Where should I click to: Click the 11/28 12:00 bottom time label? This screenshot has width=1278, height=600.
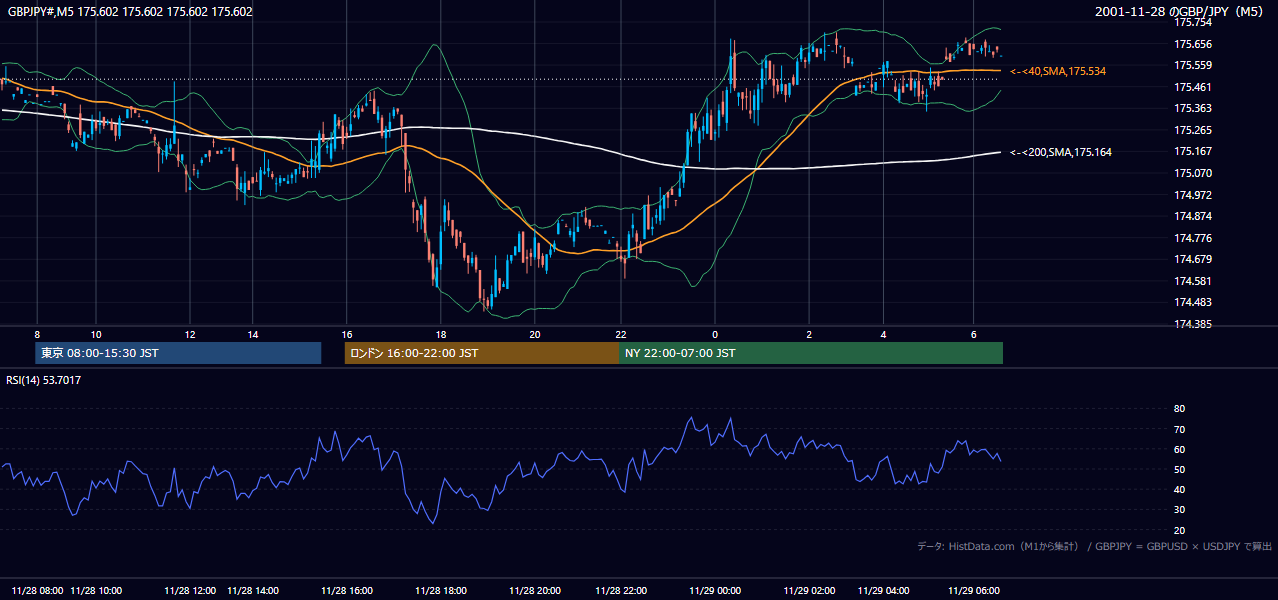click(192, 591)
